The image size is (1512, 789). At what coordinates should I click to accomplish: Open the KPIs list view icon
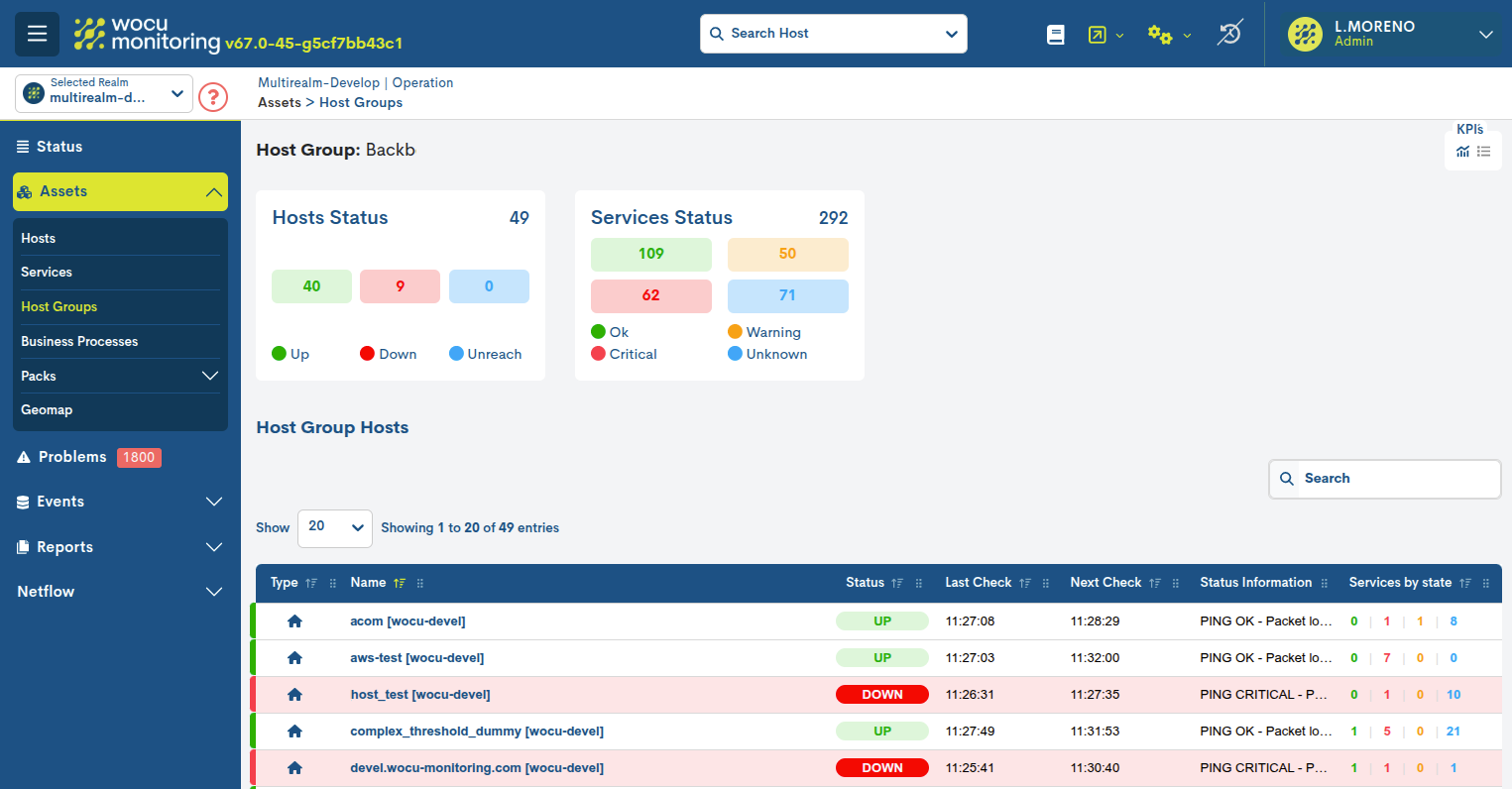click(1483, 152)
